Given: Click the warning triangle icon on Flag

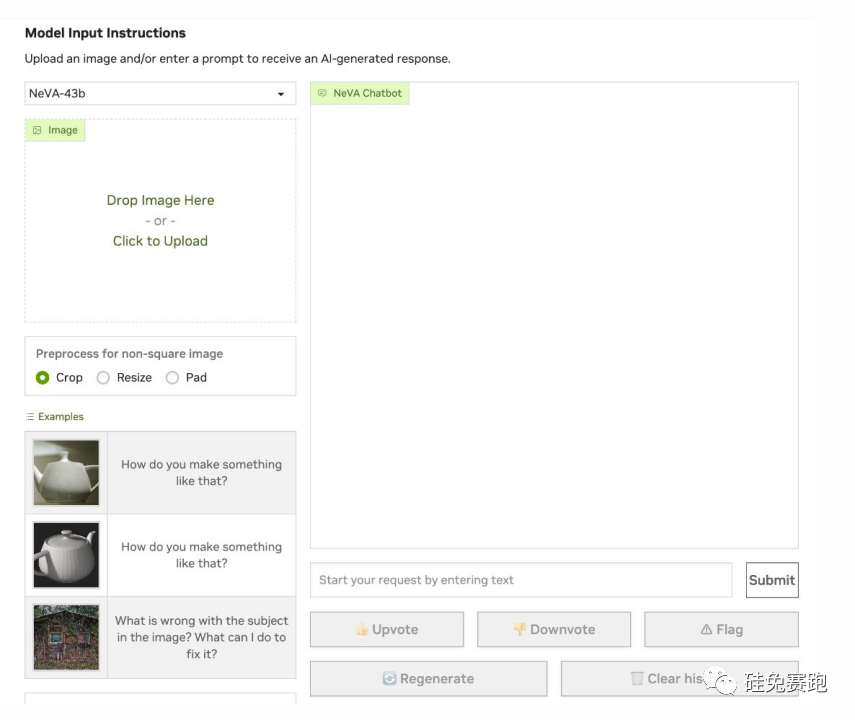Looking at the screenshot, I should click(x=706, y=630).
